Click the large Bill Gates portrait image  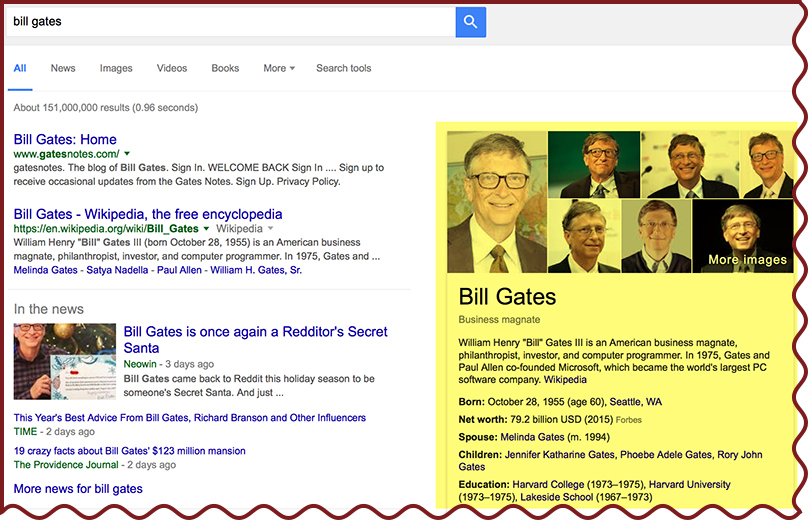497,202
